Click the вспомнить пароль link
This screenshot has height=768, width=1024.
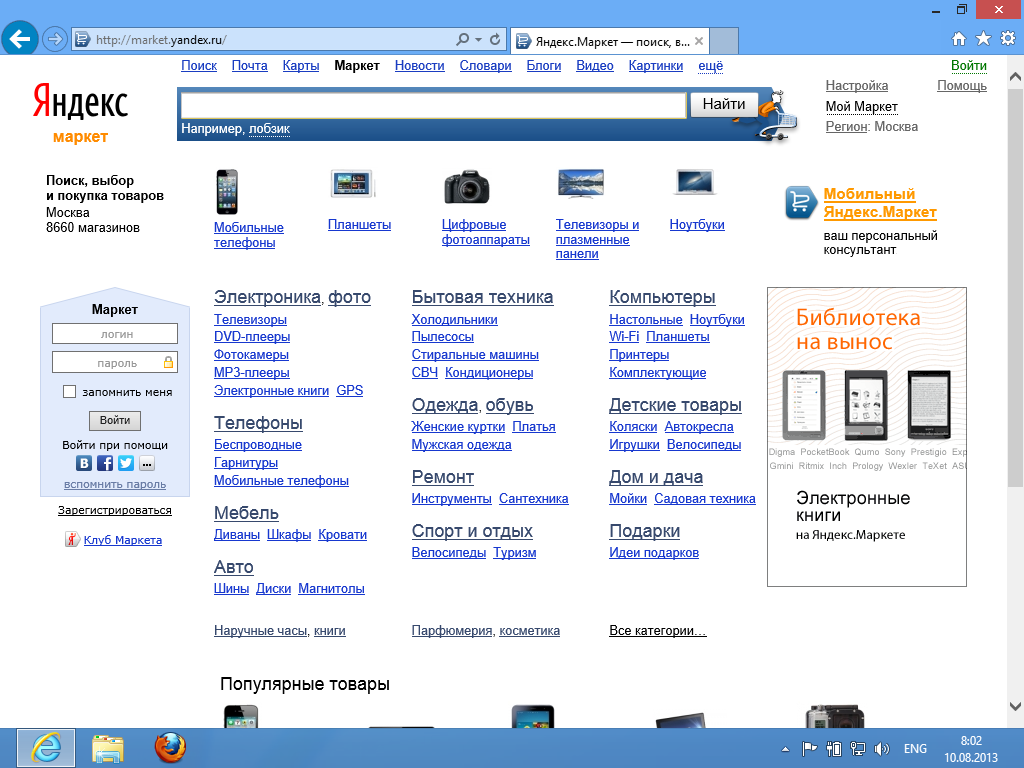point(115,485)
